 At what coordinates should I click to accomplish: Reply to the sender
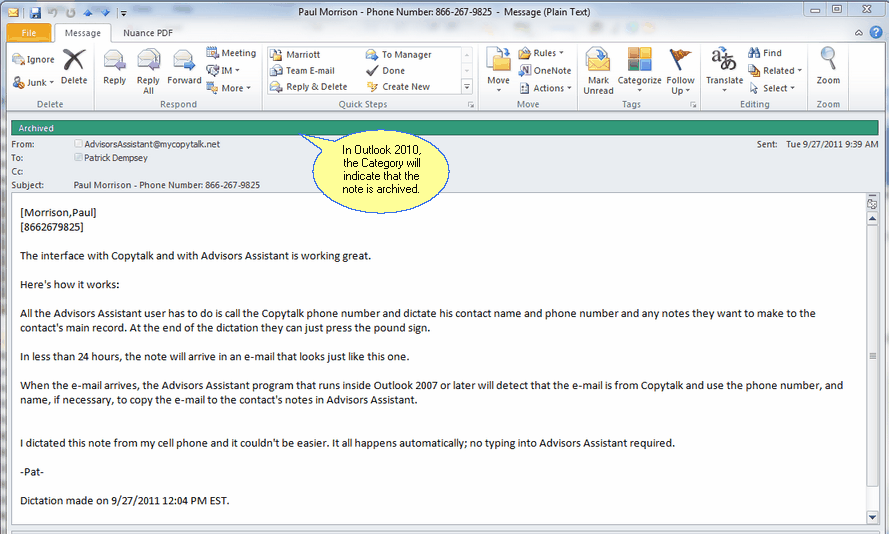pos(115,67)
